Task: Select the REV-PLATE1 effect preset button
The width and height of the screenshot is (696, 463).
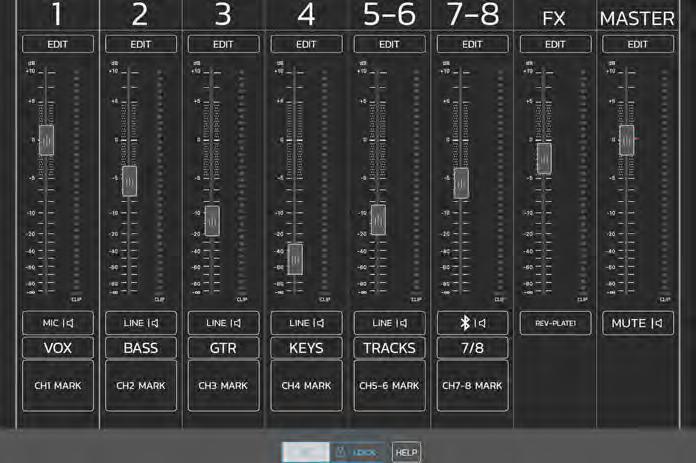Action: [x=555, y=323]
